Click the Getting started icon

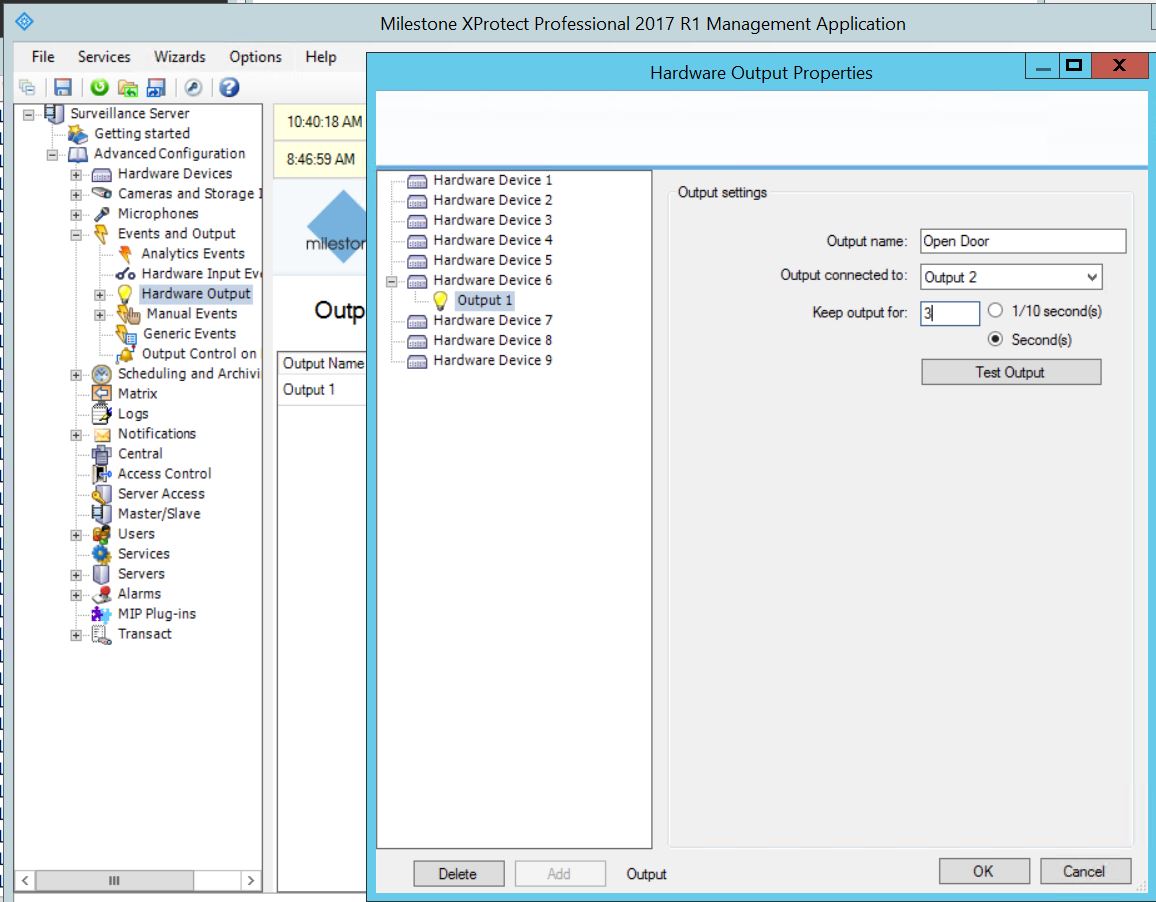[x=77, y=133]
